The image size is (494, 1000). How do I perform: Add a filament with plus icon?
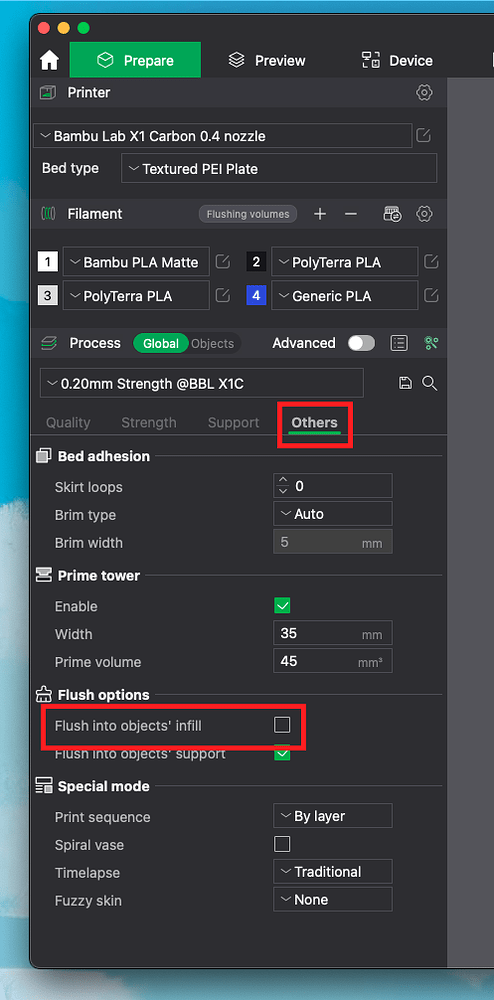(x=320, y=214)
